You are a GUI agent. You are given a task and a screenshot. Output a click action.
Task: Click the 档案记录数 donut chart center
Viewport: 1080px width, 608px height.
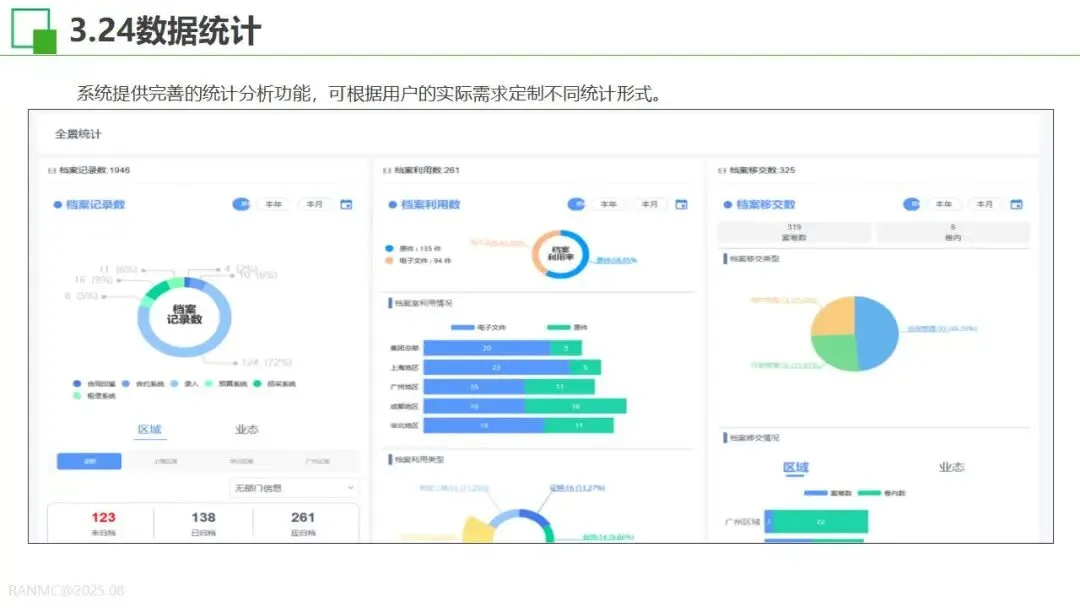coord(185,315)
